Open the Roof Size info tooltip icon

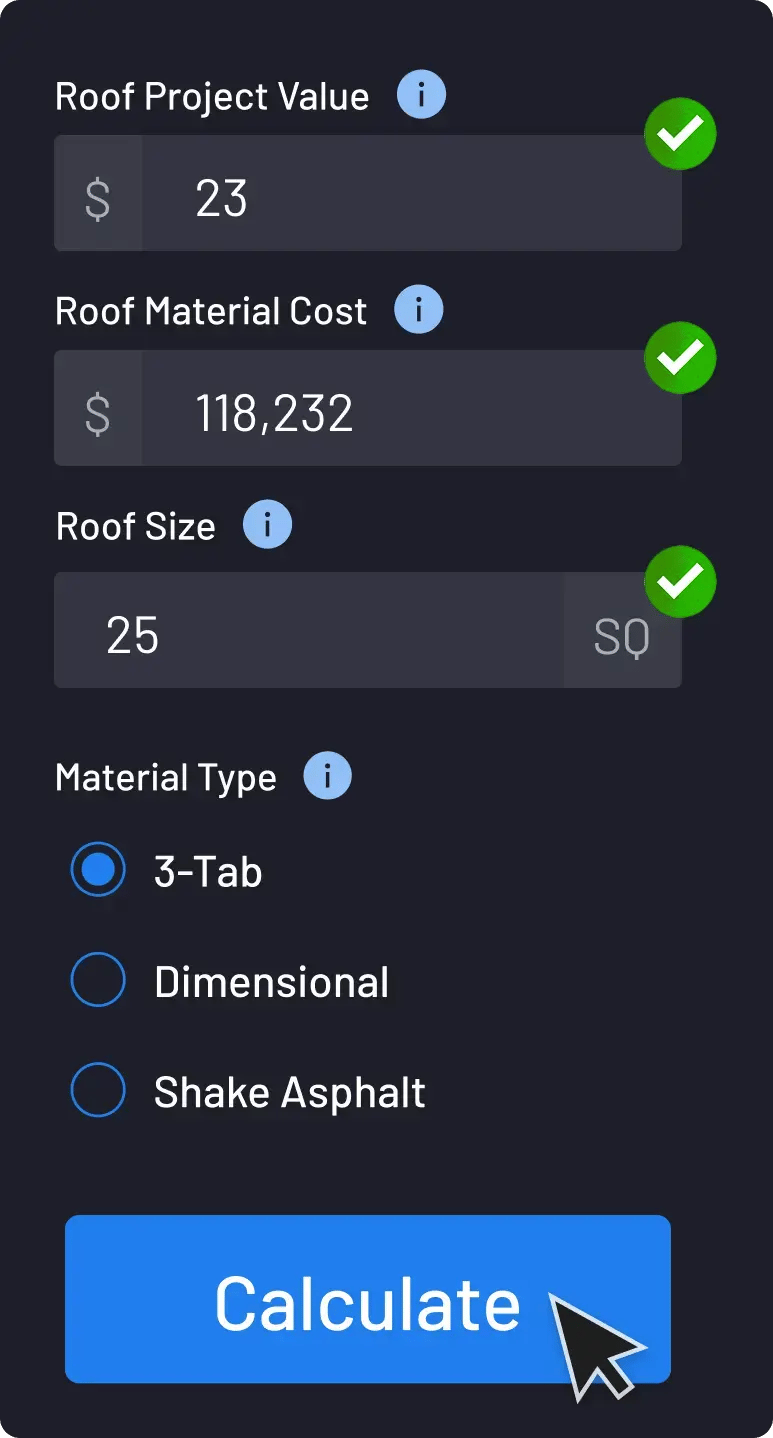pyautogui.click(x=267, y=526)
